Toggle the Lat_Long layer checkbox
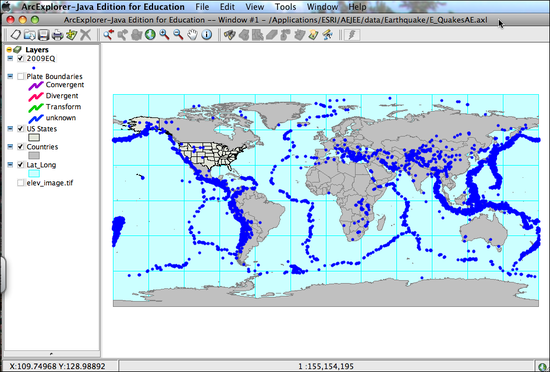This screenshot has width=550, height=372. [21, 165]
